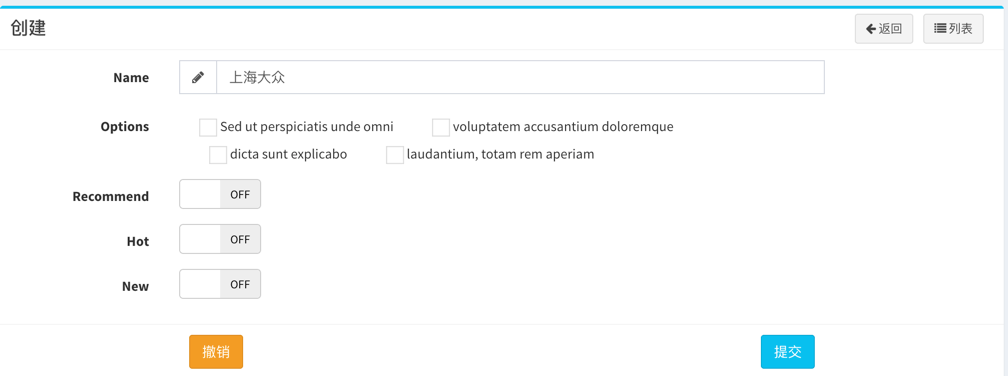The image size is (1008, 376).
Task: Submit the form with 提交 button
Action: click(x=788, y=352)
